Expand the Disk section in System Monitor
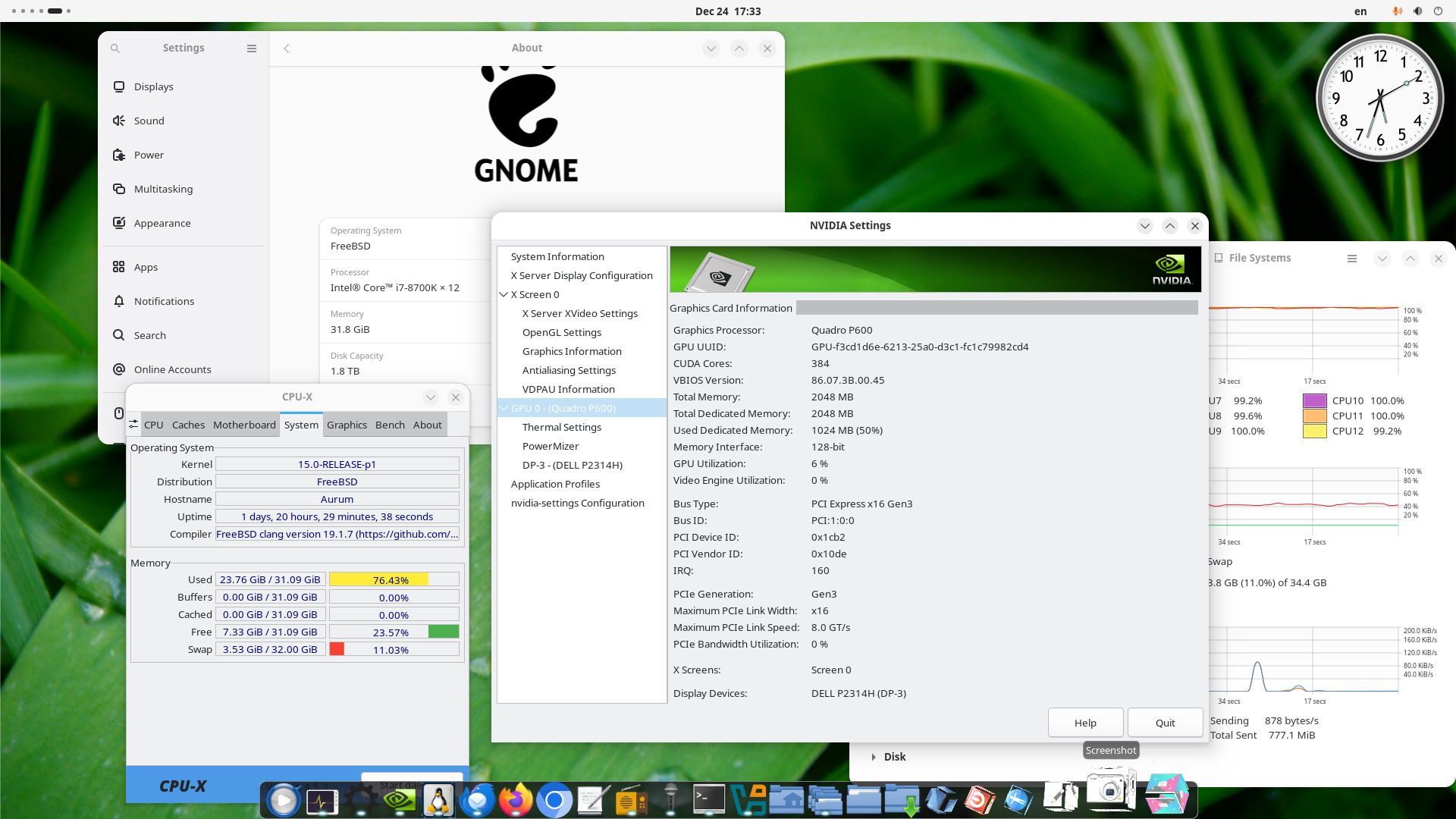 click(x=874, y=756)
